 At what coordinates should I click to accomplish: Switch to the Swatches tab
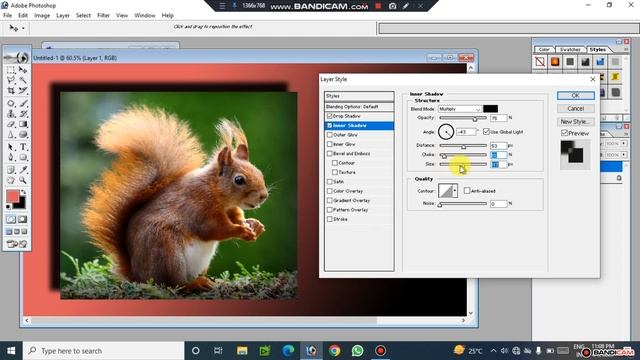click(570, 49)
